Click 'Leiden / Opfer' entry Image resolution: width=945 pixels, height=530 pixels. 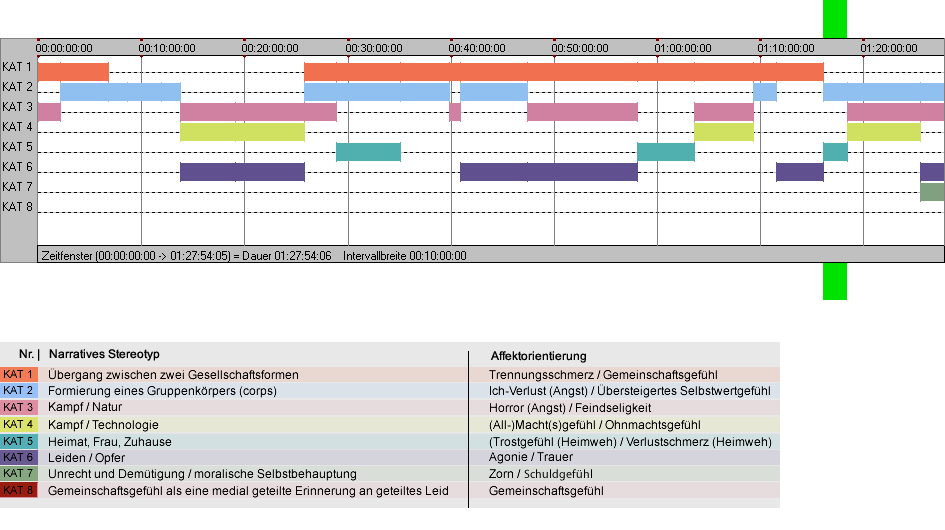86,458
